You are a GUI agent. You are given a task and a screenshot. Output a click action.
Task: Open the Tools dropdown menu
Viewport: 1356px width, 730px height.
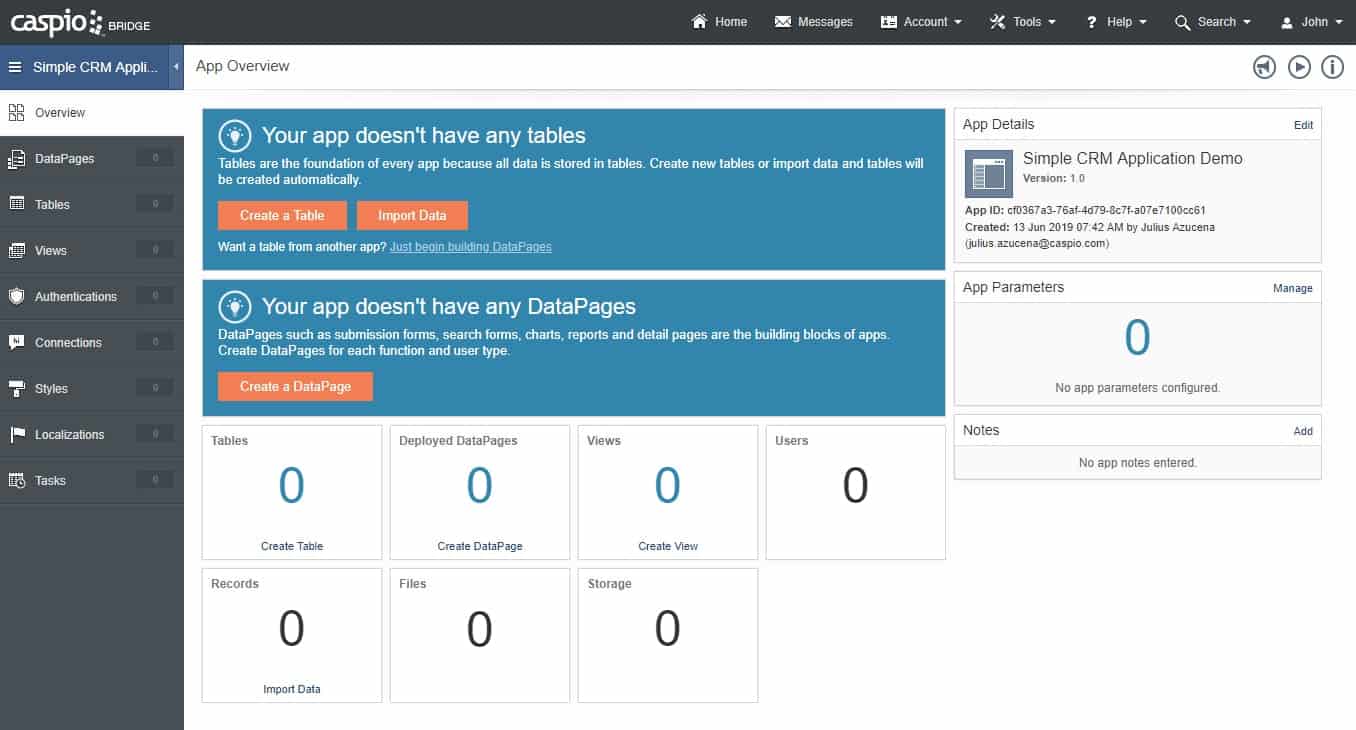tap(1023, 22)
